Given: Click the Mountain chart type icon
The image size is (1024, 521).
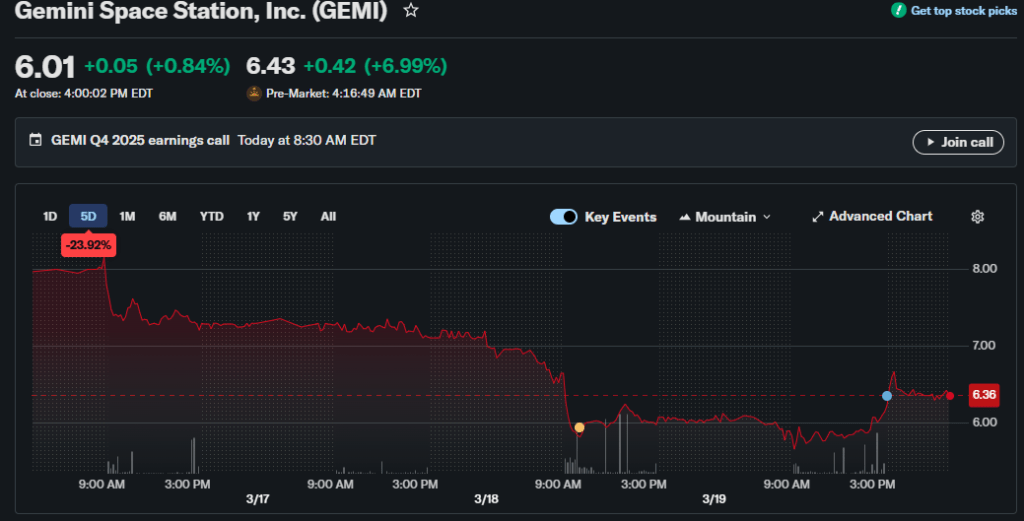Looking at the screenshot, I should (x=685, y=217).
